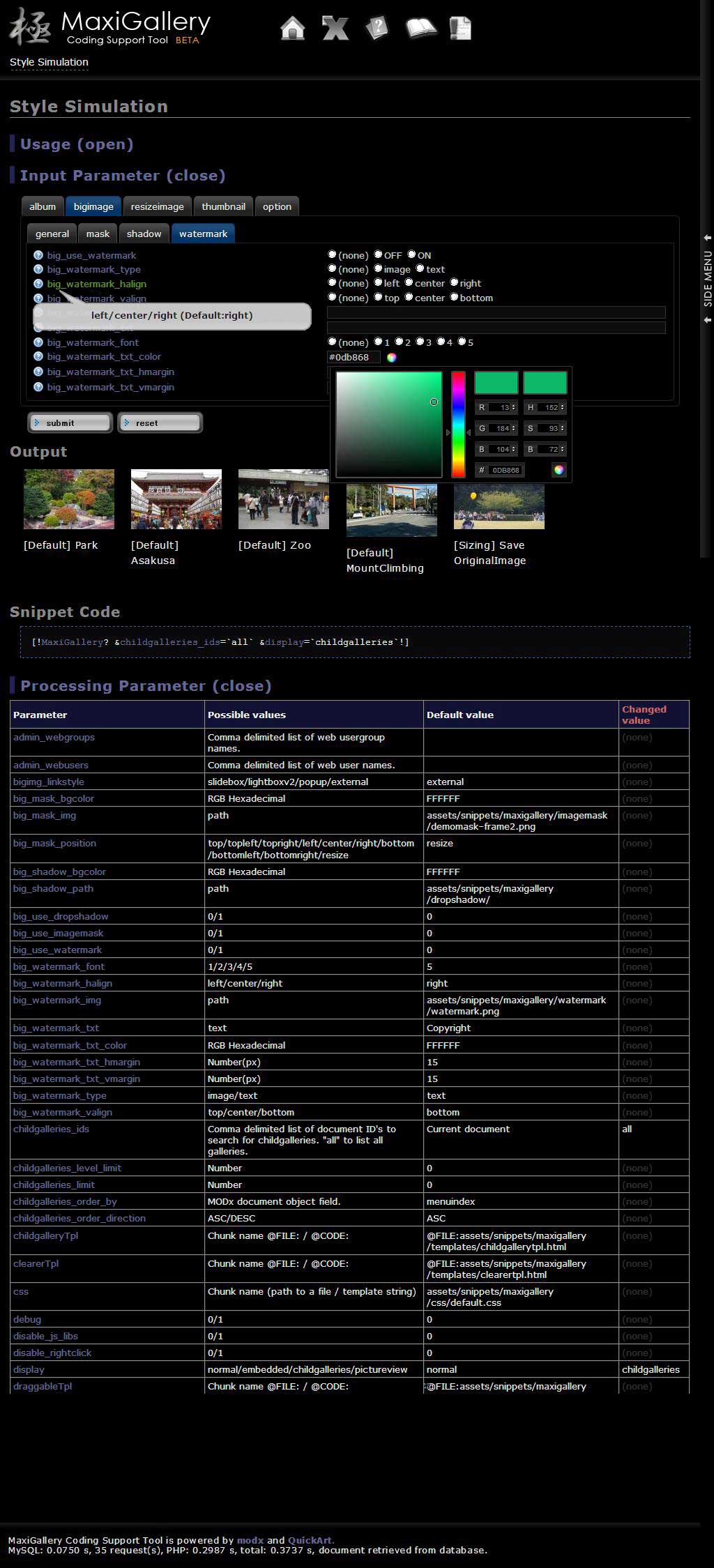Click the document icon in header
Image resolution: width=714 pixels, height=1568 pixels.
click(x=461, y=29)
